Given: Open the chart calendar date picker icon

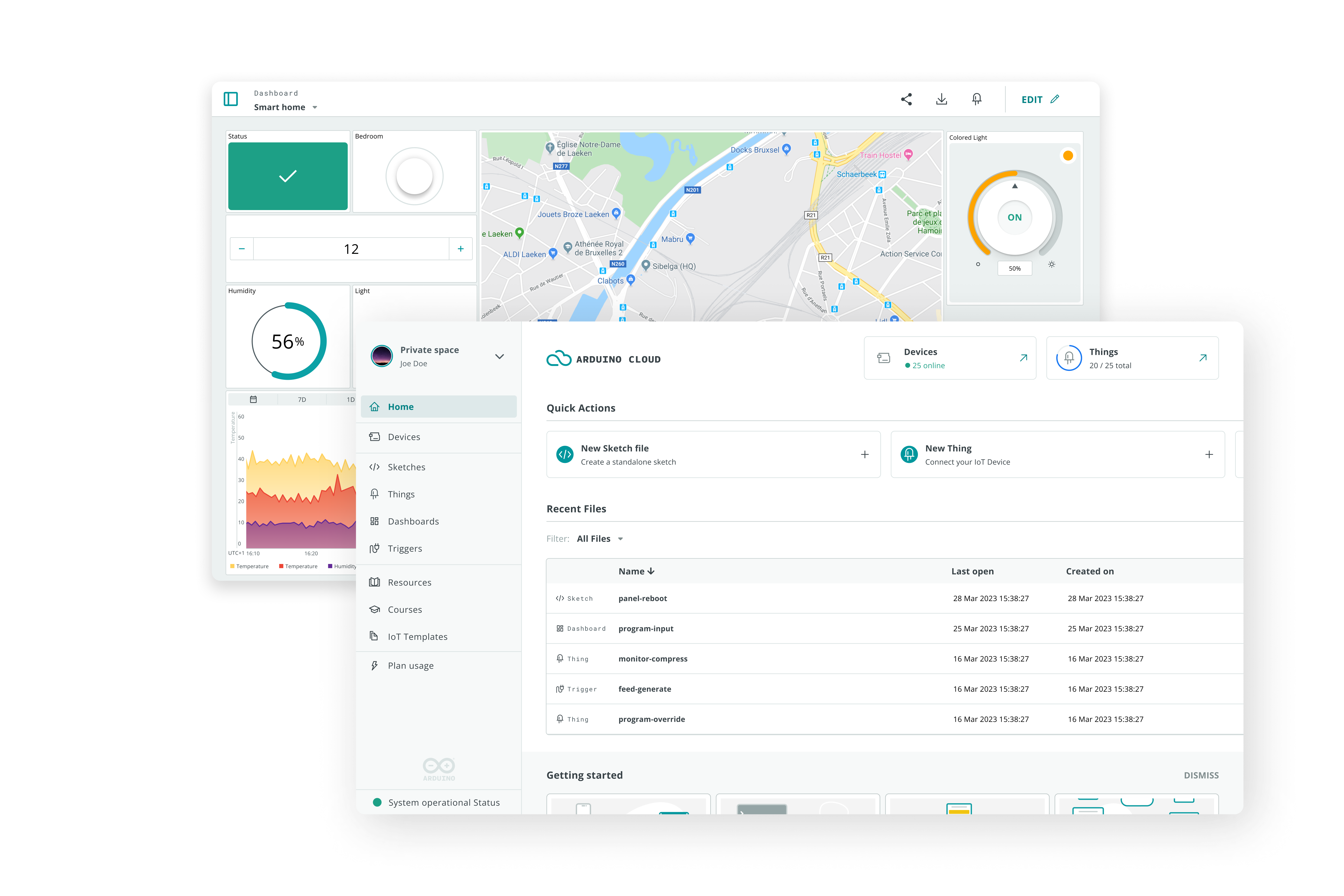Looking at the screenshot, I should click(x=253, y=399).
